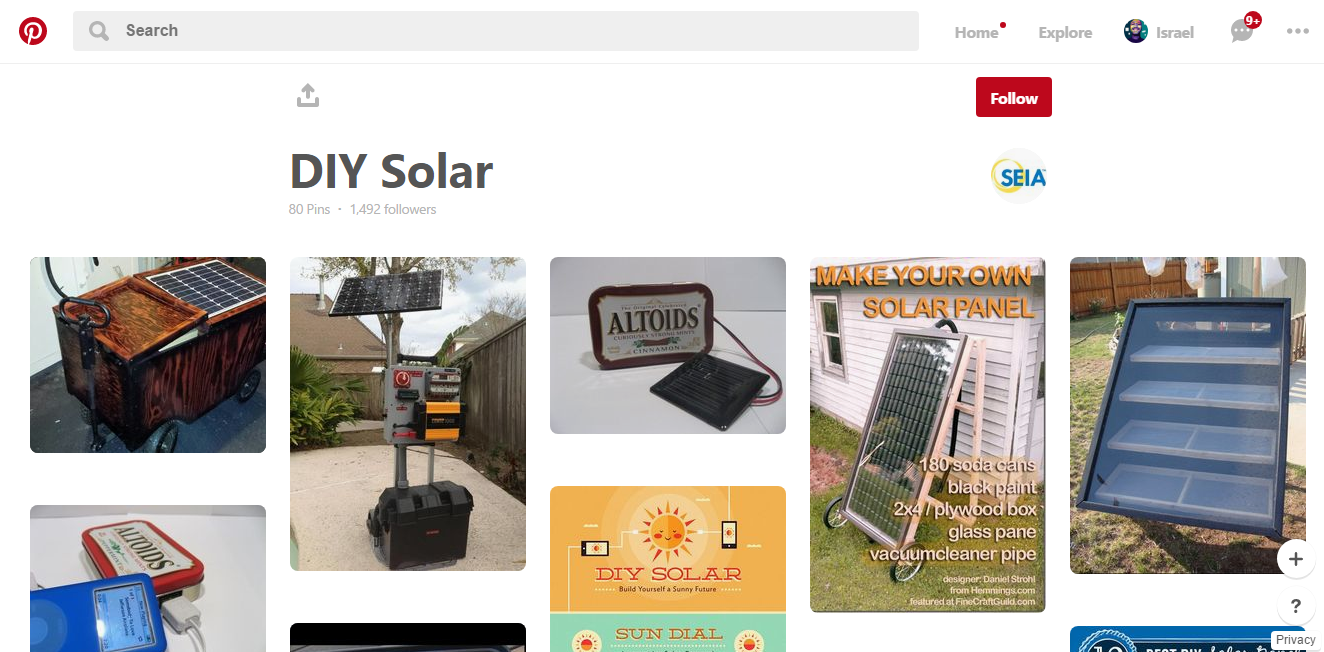
Task: Open the Make Your Own Solar Panel pin
Action: (x=928, y=435)
